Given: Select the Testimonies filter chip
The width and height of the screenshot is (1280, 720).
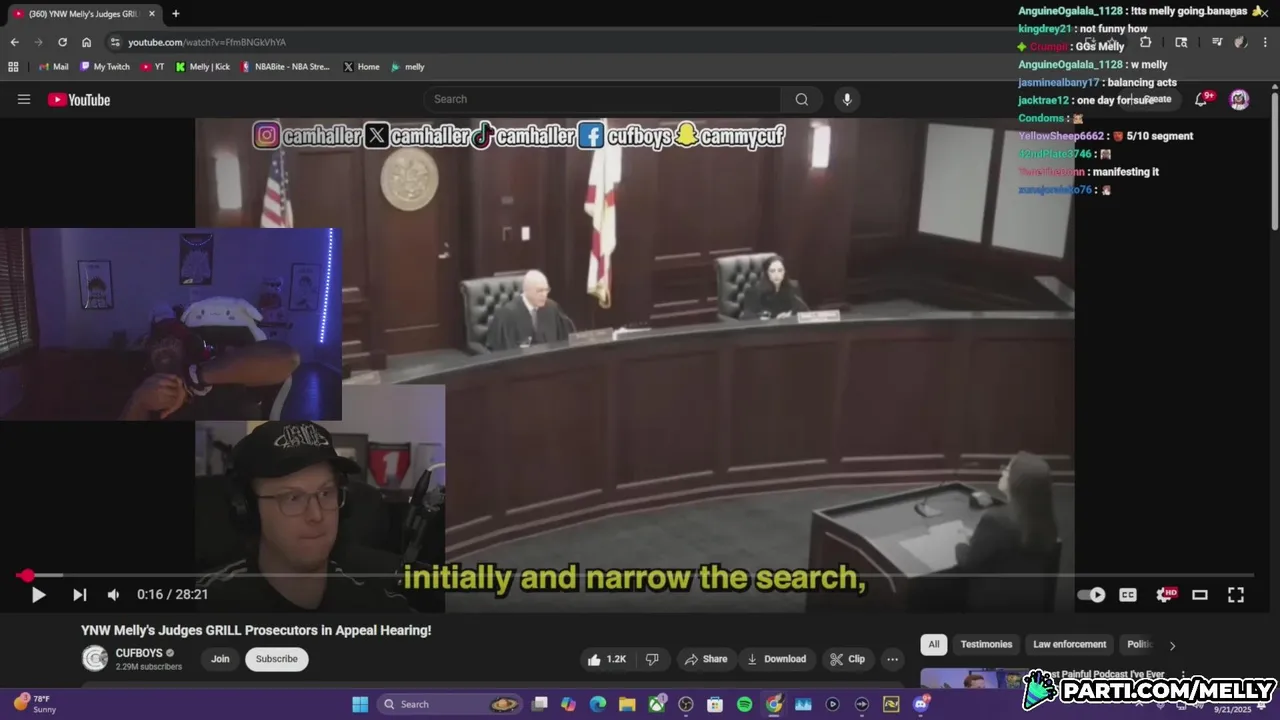Looking at the screenshot, I should 986,644.
